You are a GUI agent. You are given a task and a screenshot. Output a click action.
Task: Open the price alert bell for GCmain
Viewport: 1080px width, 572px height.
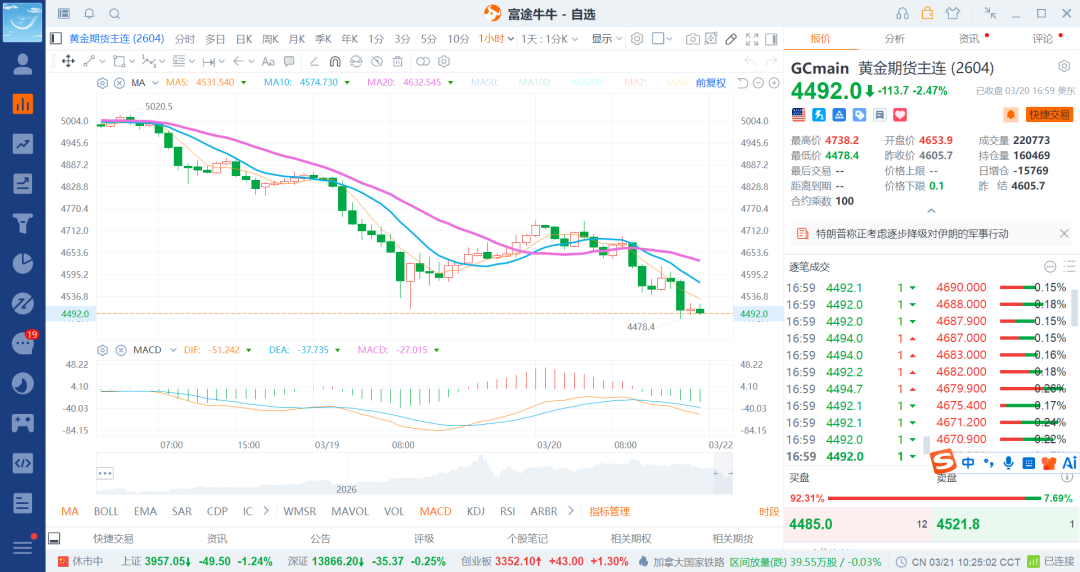tap(1010, 114)
